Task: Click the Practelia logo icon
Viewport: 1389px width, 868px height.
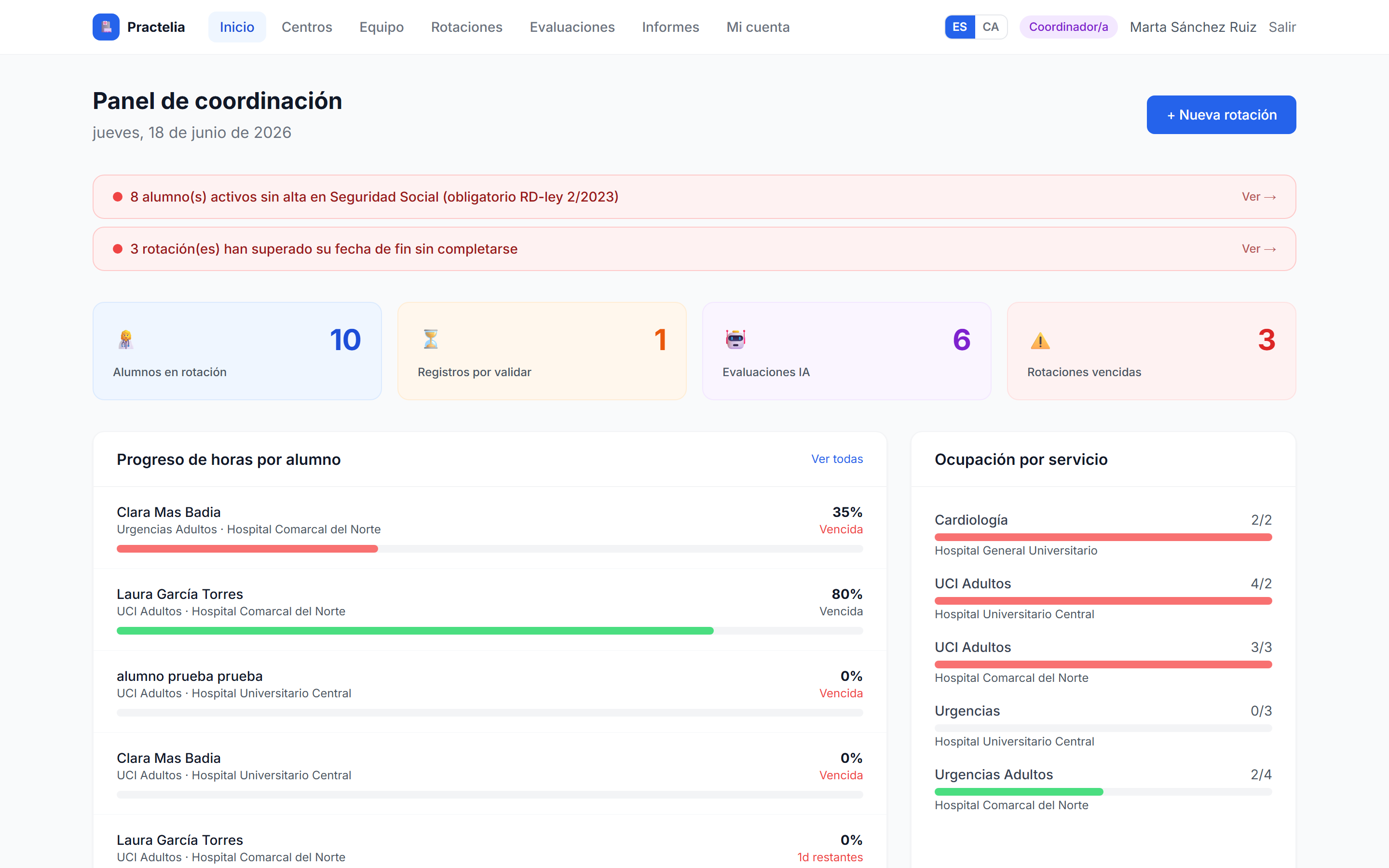Action: coord(106,27)
